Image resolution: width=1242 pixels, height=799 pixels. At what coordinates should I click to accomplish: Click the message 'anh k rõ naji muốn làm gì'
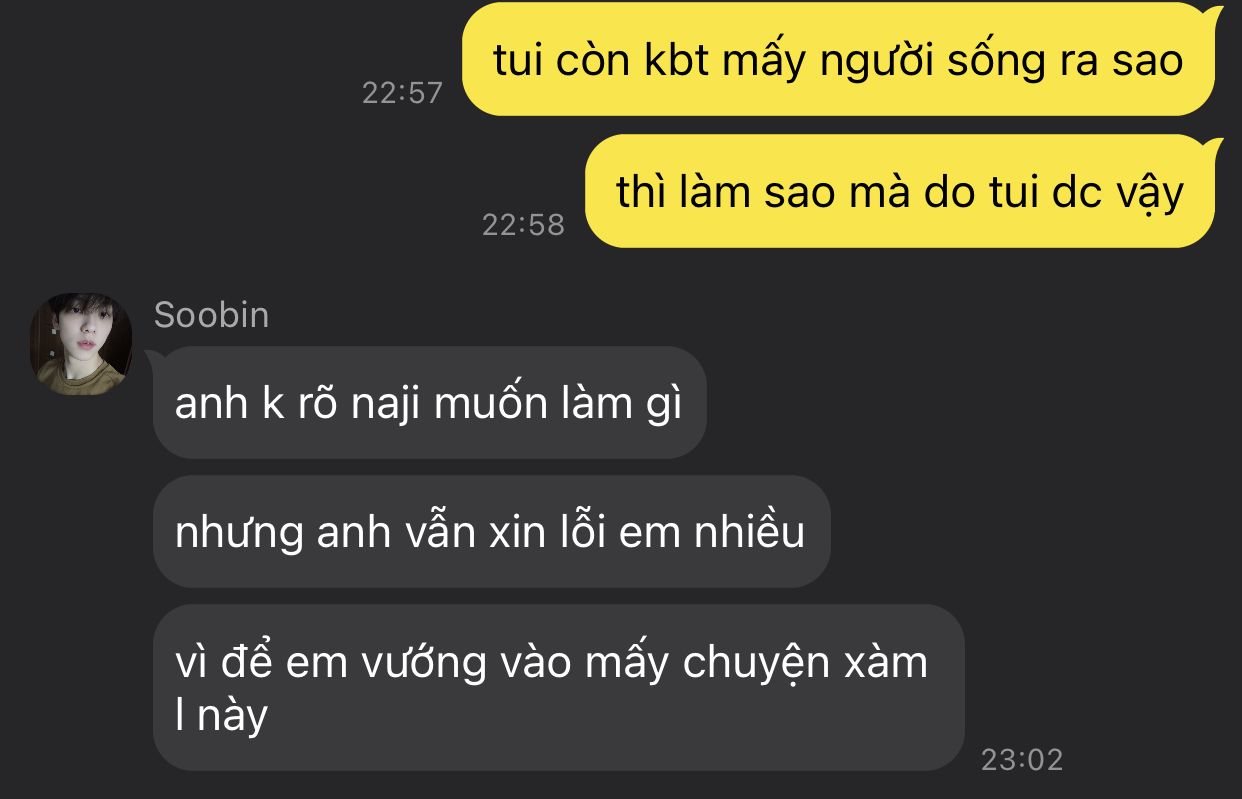429,403
